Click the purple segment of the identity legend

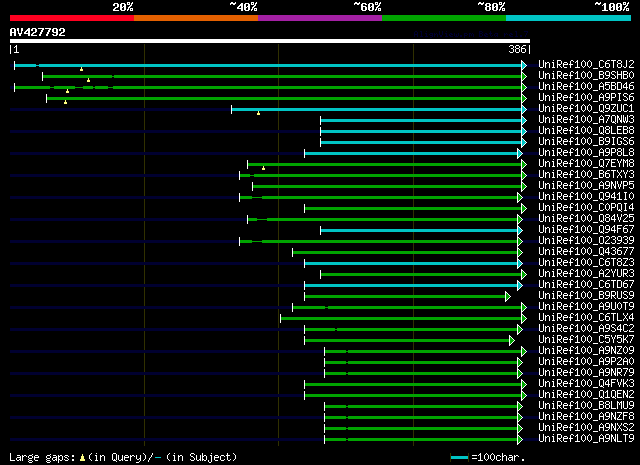click(x=320, y=18)
